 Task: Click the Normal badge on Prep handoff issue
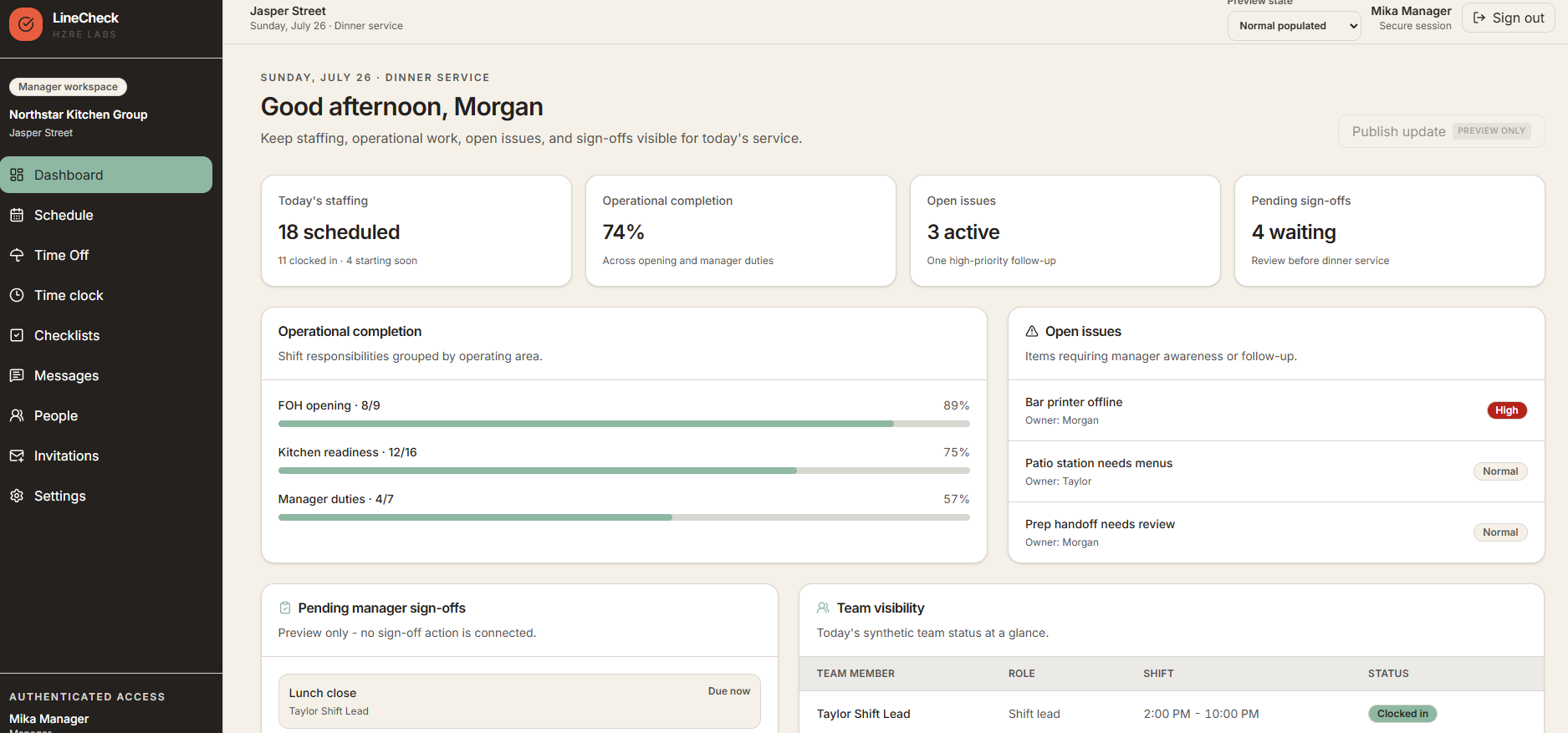pos(1500,532)
